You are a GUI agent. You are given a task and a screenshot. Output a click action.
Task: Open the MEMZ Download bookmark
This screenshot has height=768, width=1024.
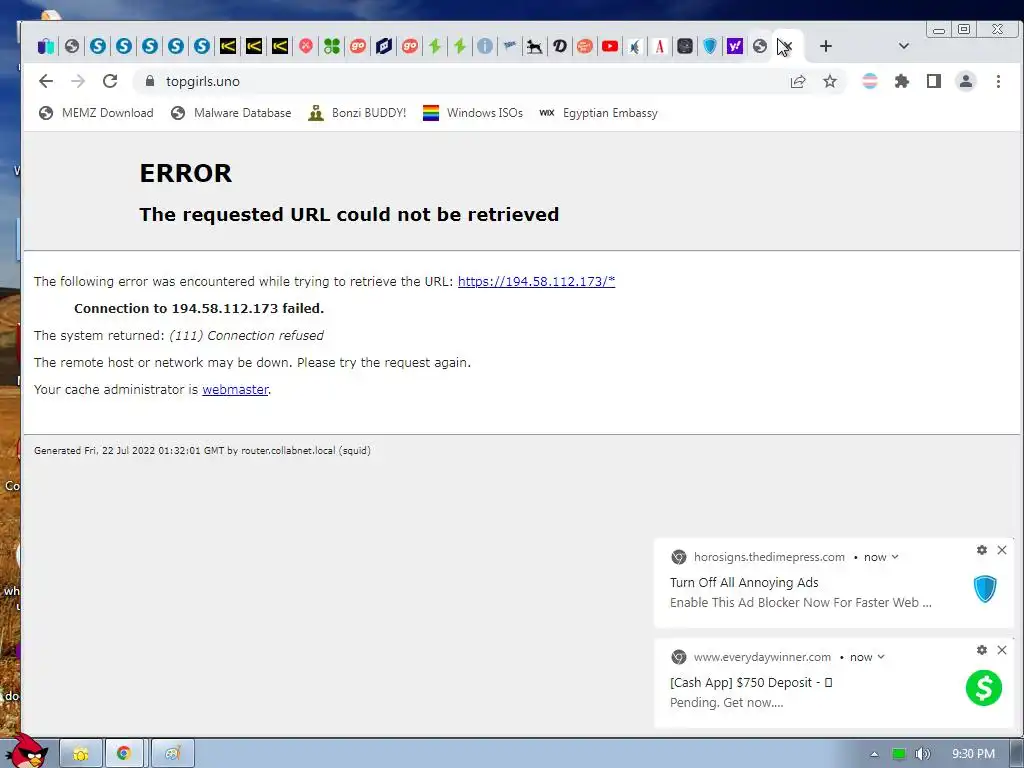(96, 113)
